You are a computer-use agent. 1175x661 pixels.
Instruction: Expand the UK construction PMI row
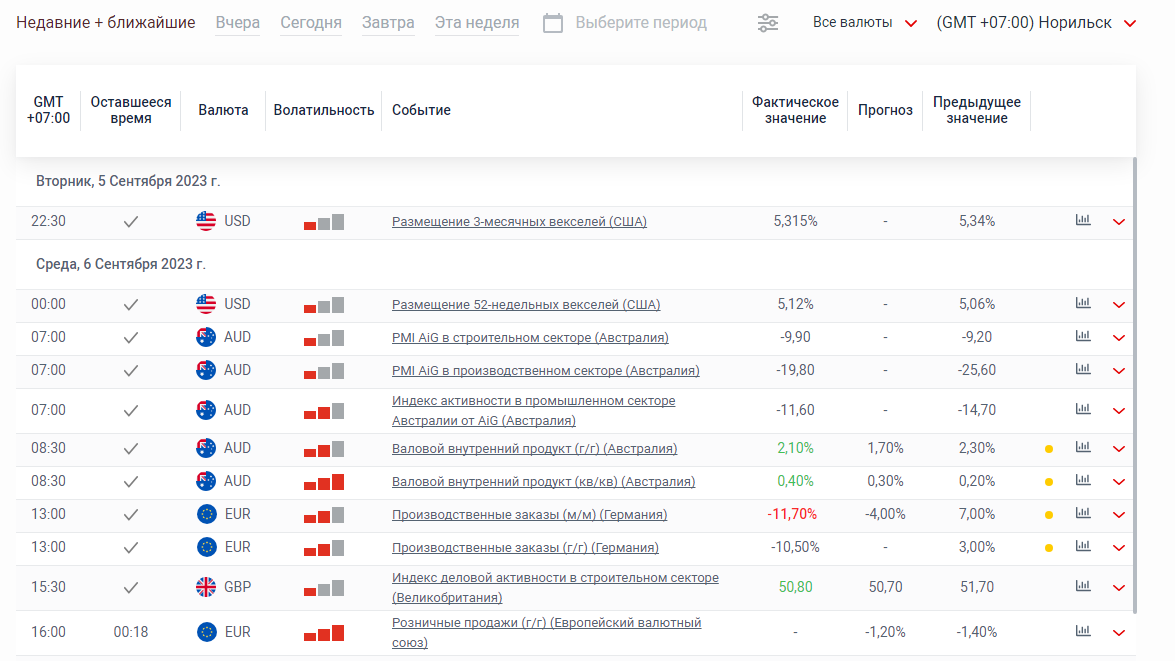click(x=1119, y=588)
